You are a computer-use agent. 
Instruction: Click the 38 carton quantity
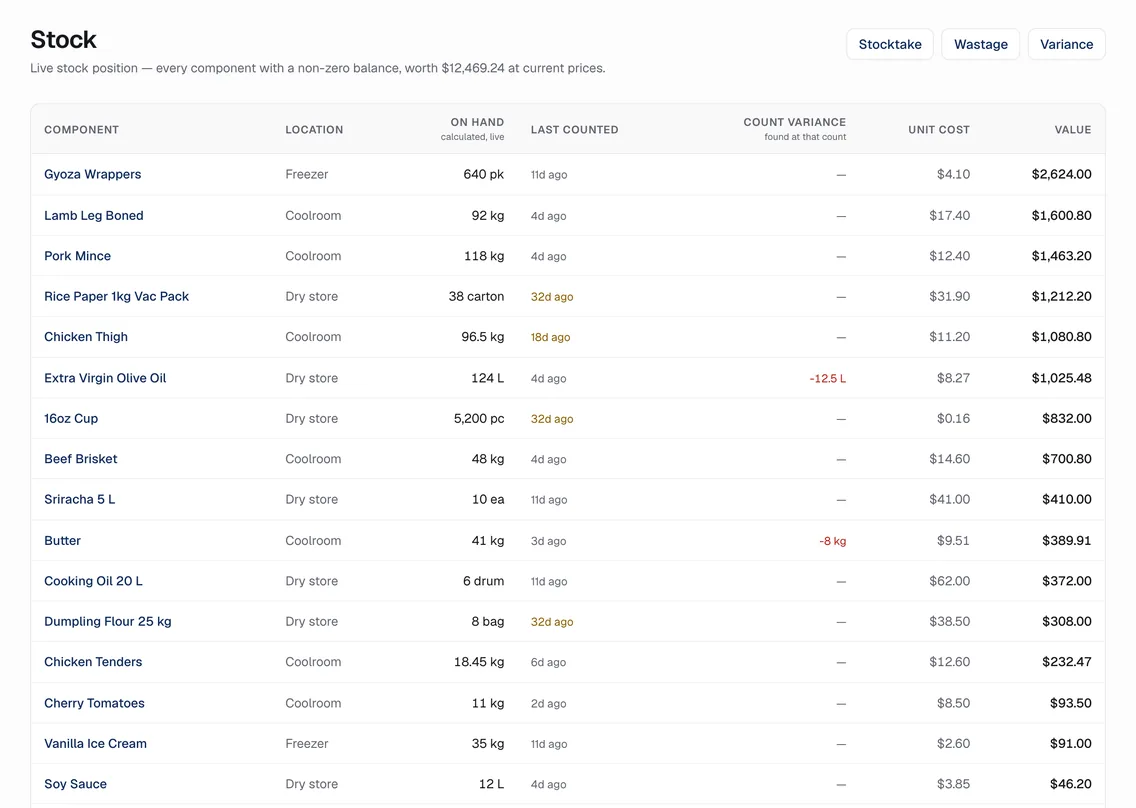[x=476, y=296]
